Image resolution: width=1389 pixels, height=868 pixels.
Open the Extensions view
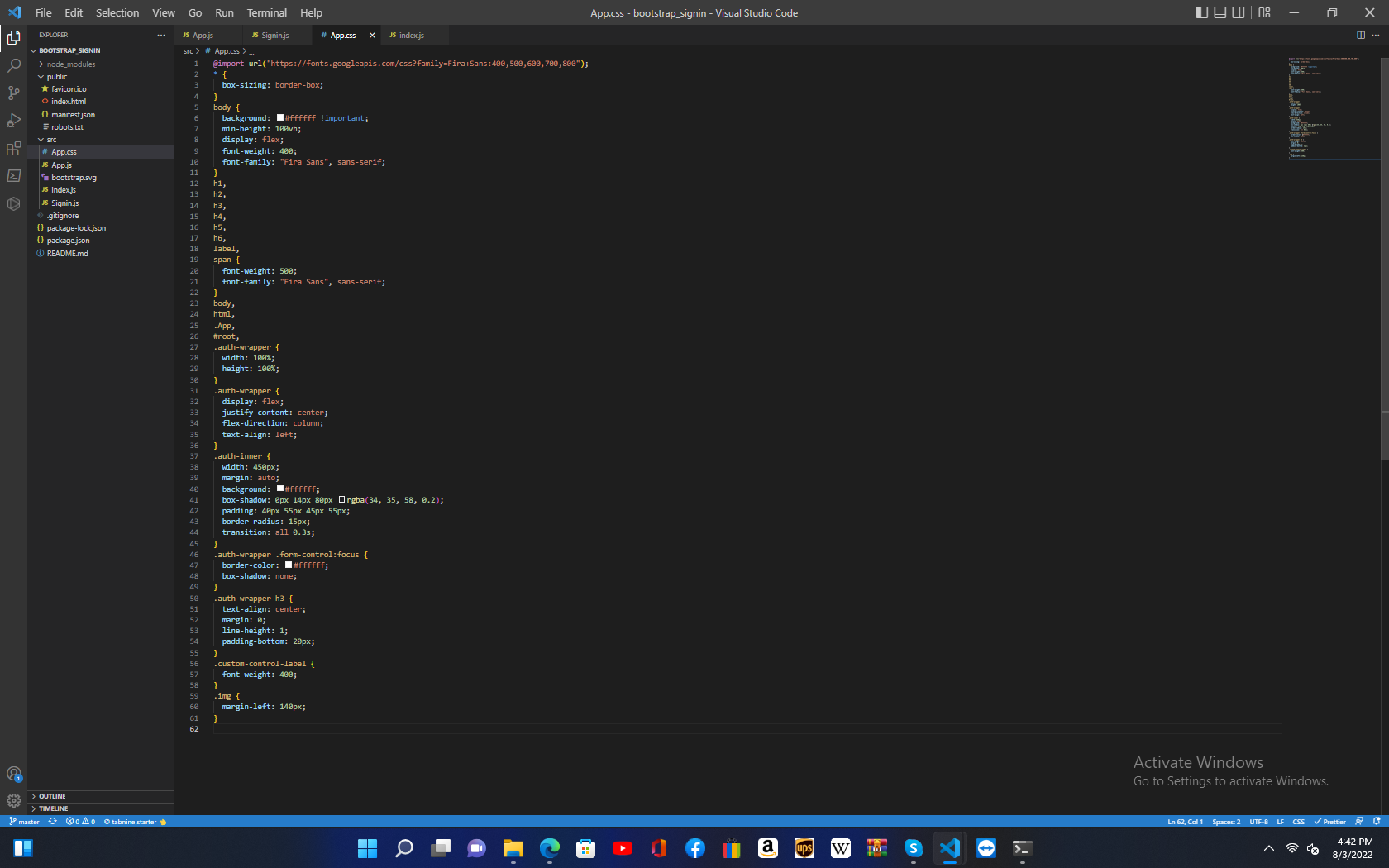pos(13,148)
